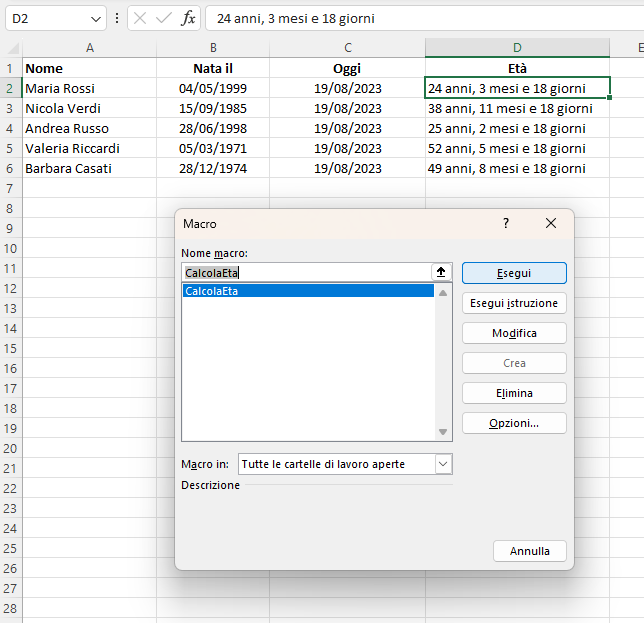Click the formula bar confirm checkmark icon
The image size is (644, 623).
click(164, 18)
